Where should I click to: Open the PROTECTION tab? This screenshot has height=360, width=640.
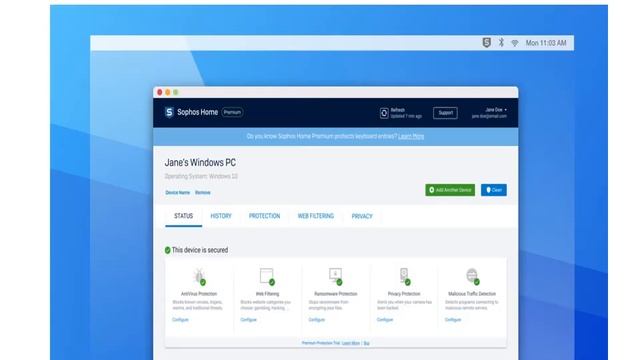[264, 216]
